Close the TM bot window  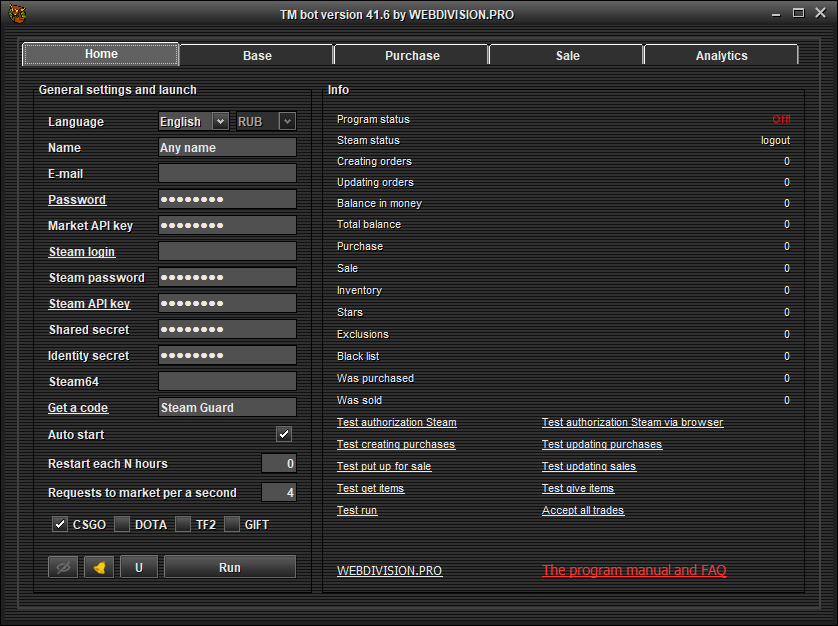click(x=819, y=14)
